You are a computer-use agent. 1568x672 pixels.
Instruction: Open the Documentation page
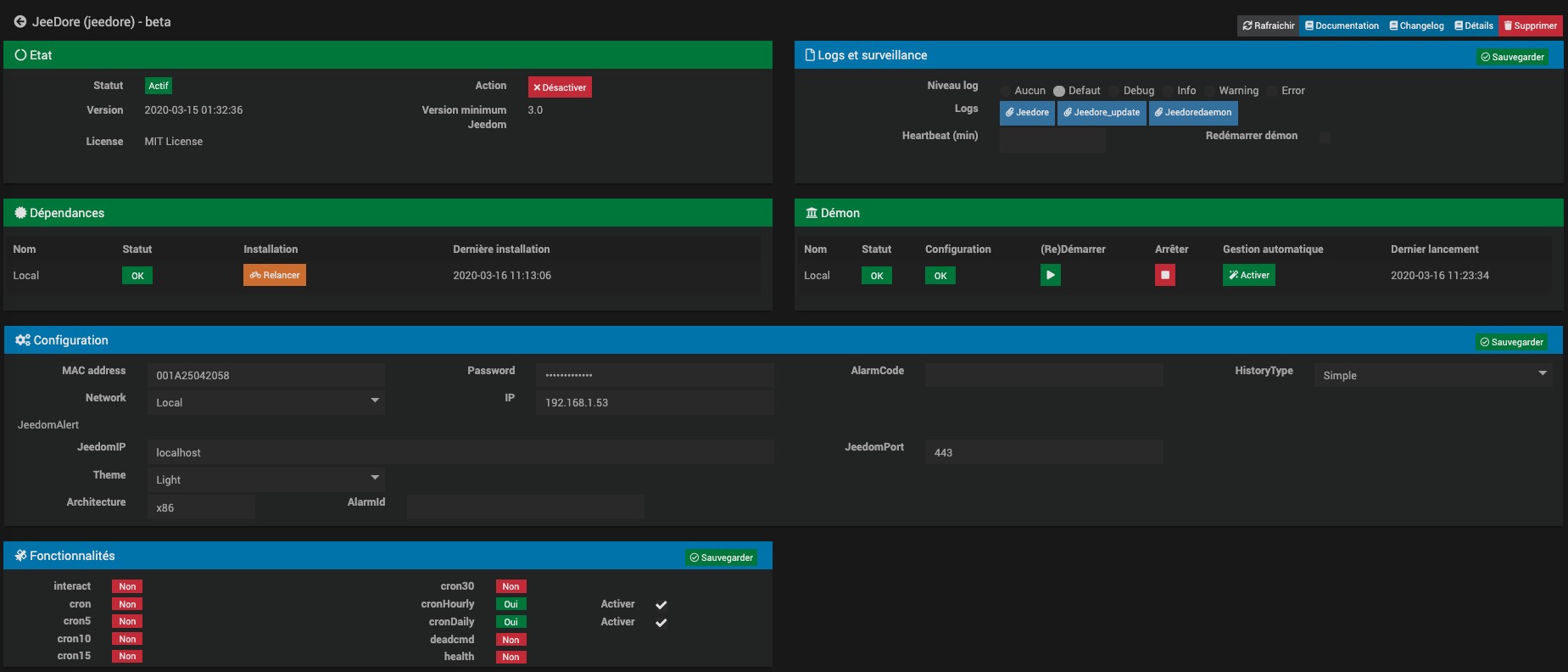tap(1342, 25)
